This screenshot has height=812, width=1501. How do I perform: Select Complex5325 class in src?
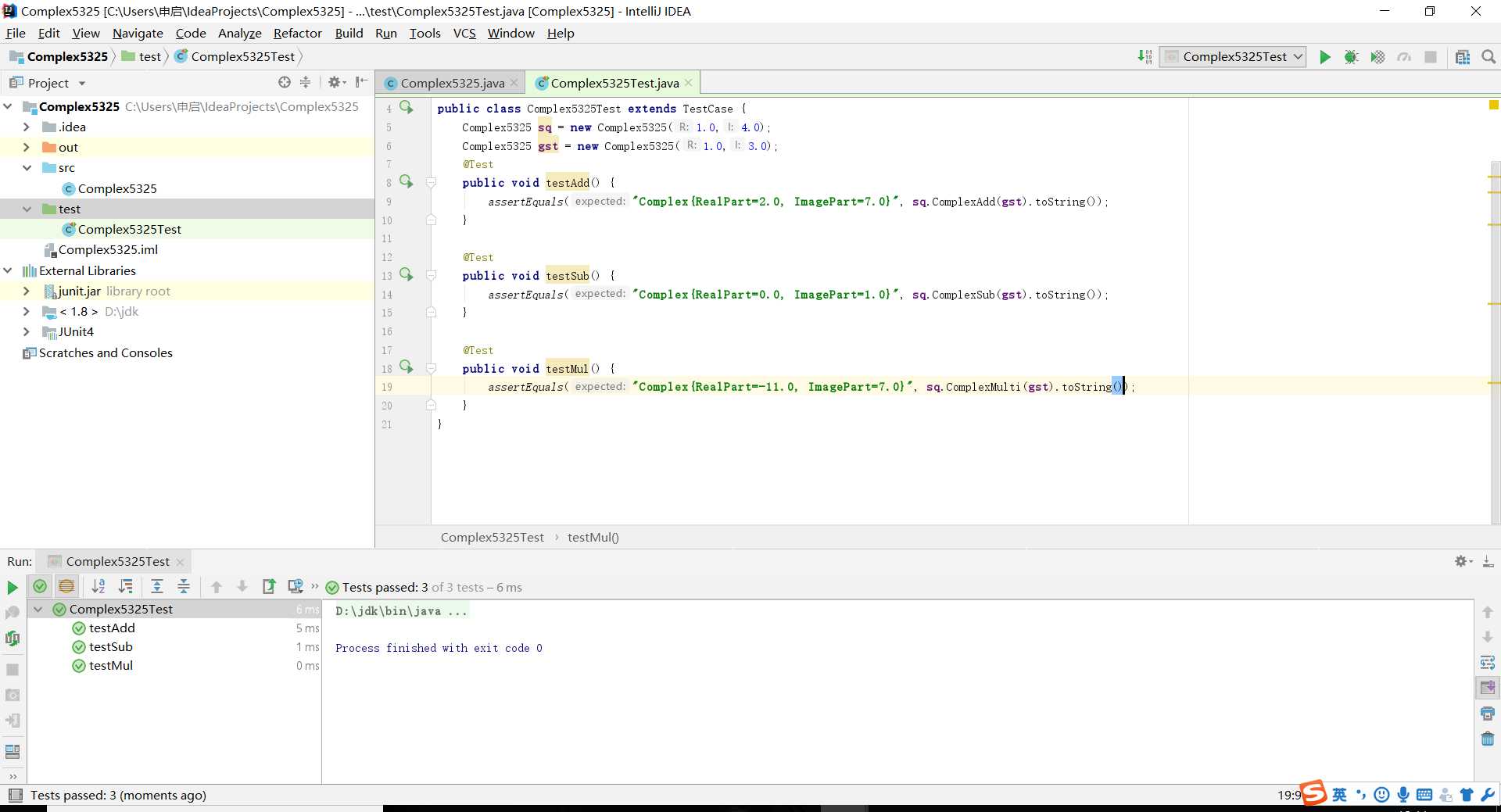click(x=117, y=188)
